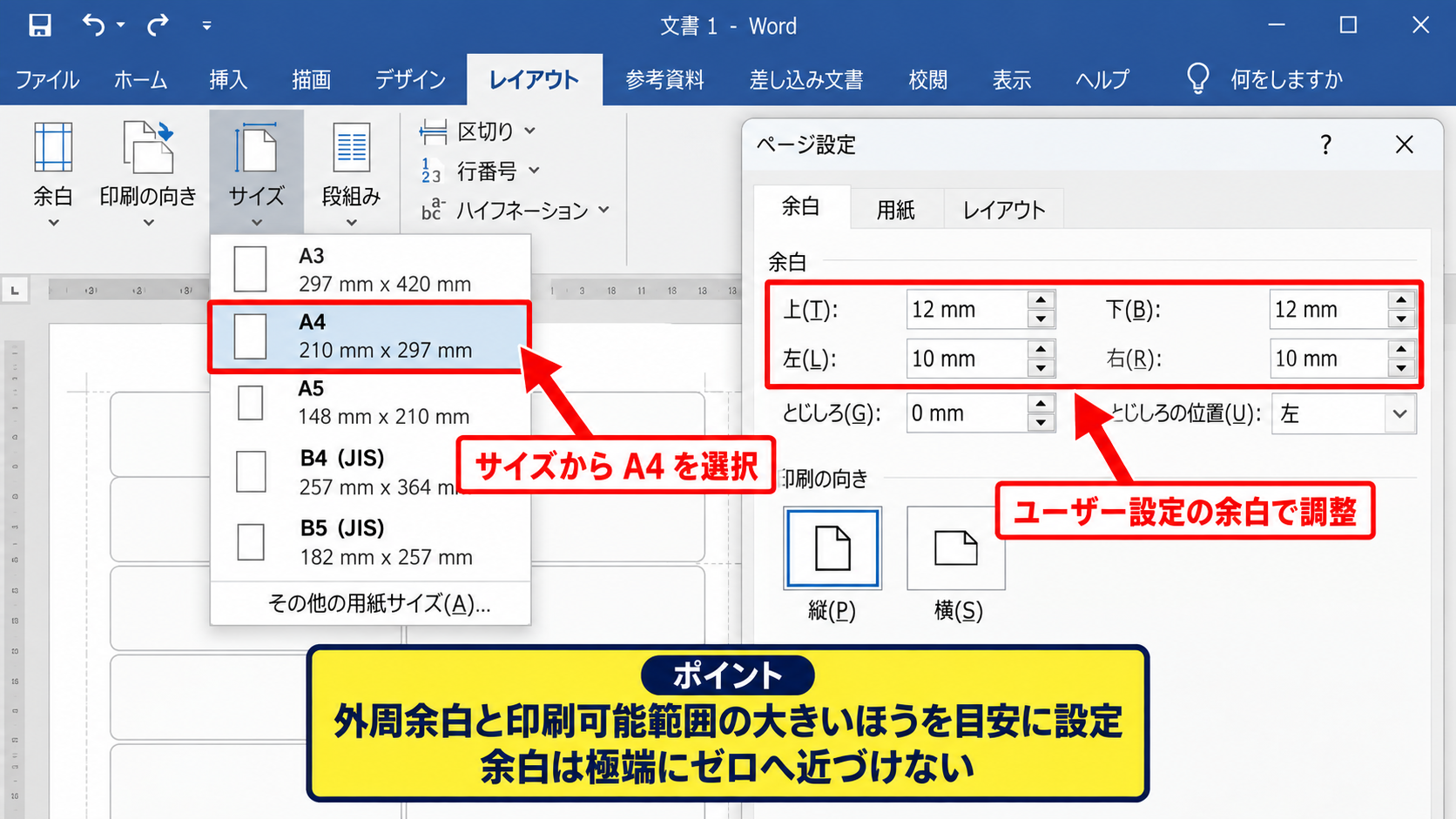This screenshot has height=819, width=1456.
Task: Select A4 210 mm x 297 mm size
Action: [x=369, y=337]
